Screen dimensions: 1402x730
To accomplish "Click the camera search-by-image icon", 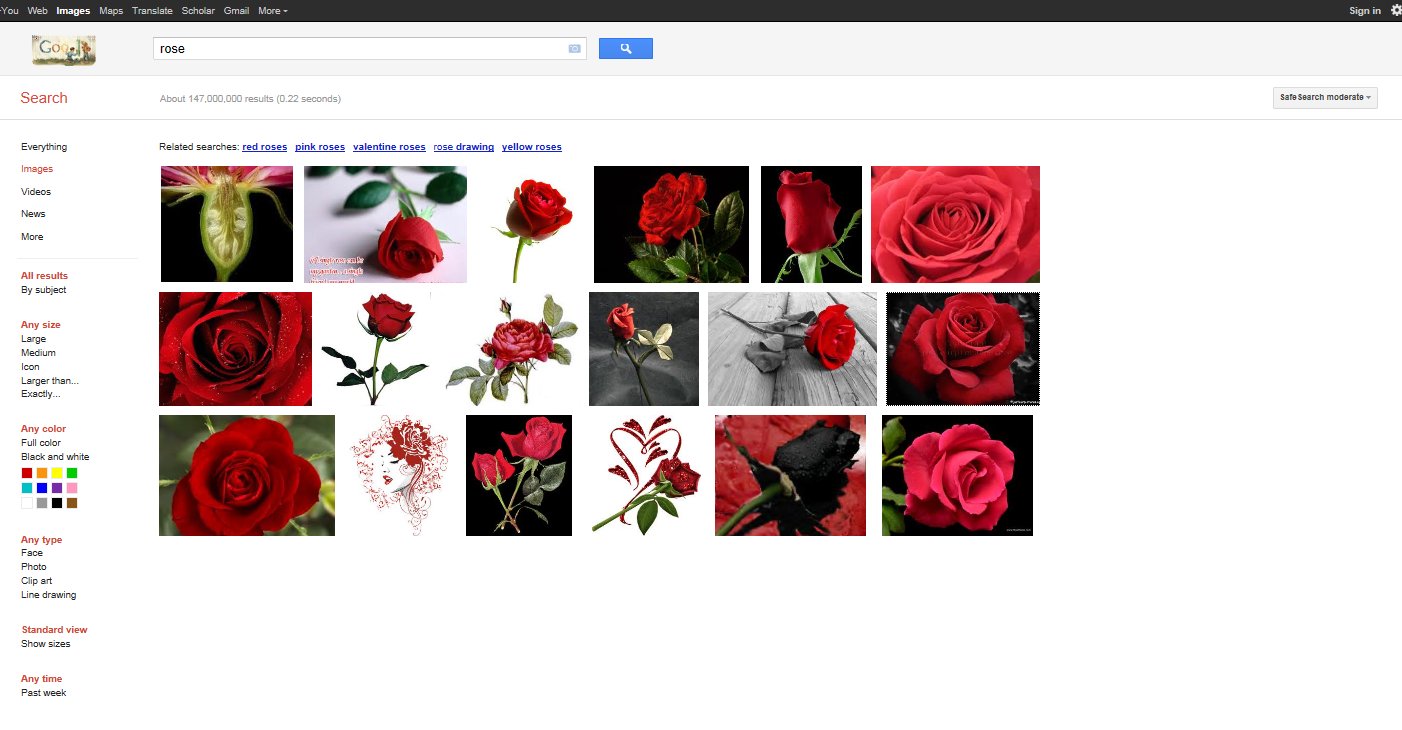I will tap(574, 49).
